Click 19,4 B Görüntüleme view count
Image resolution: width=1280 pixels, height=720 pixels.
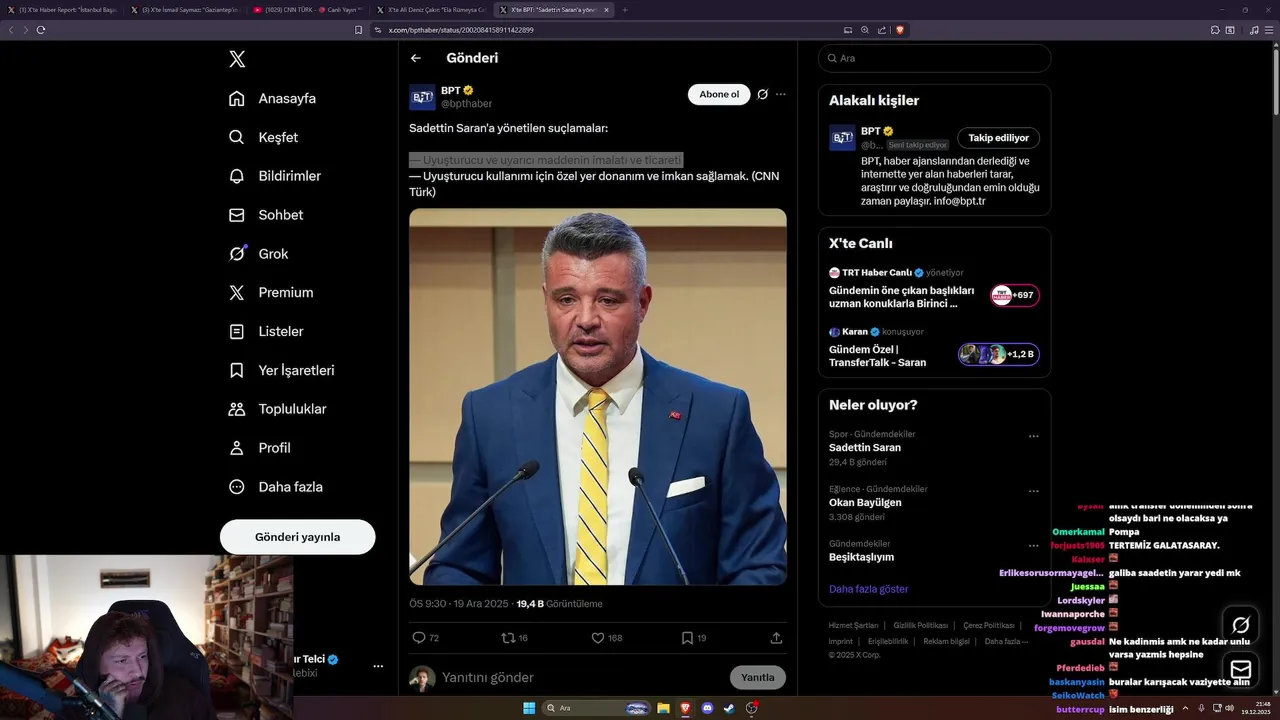tap(559, 604)
